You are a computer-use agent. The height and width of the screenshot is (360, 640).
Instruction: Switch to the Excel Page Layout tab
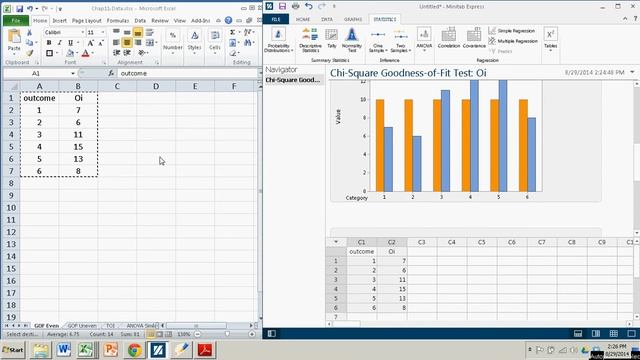[x=87, y=20]
